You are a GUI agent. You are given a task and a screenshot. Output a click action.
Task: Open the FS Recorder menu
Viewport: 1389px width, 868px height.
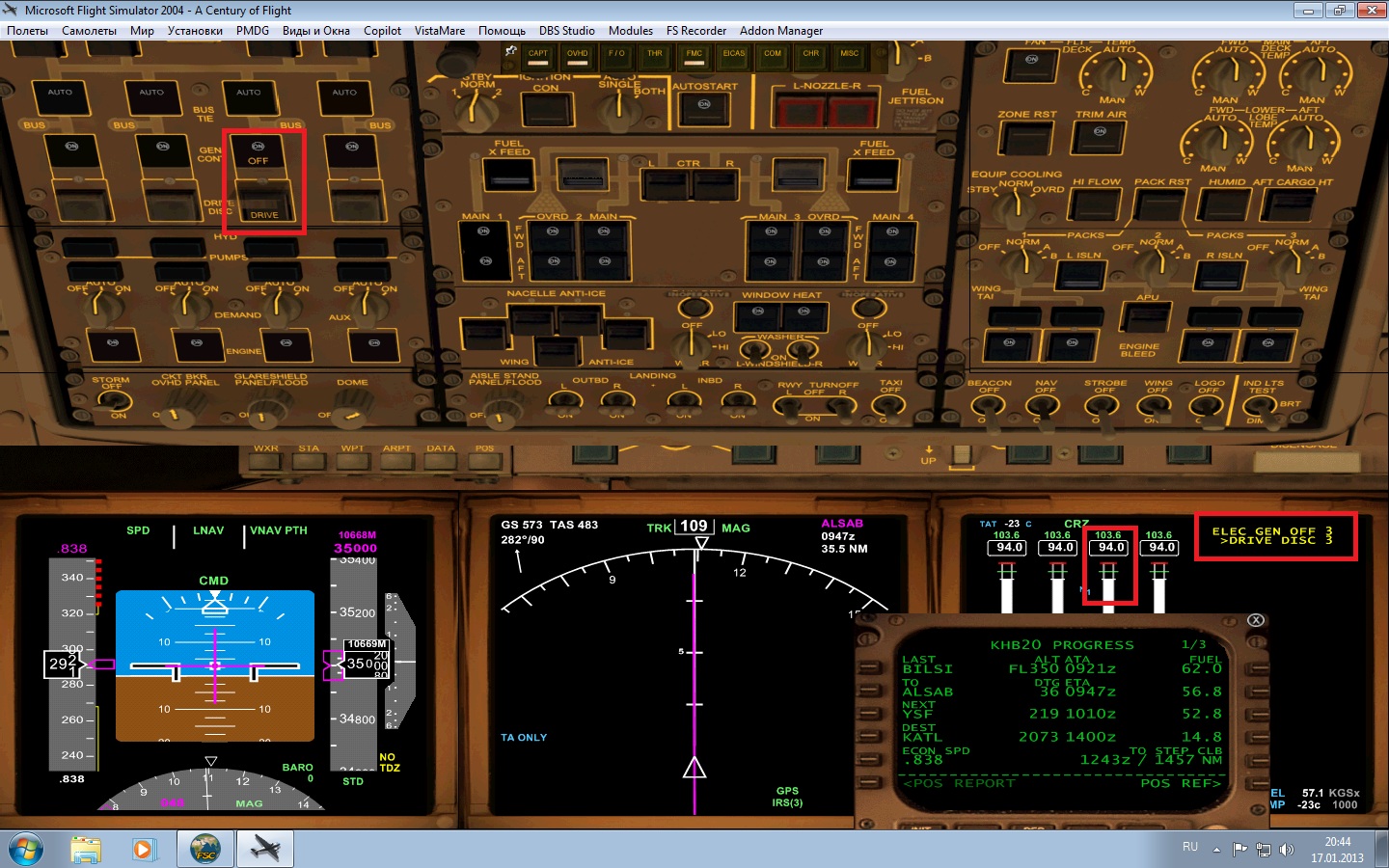pos(696,31)
